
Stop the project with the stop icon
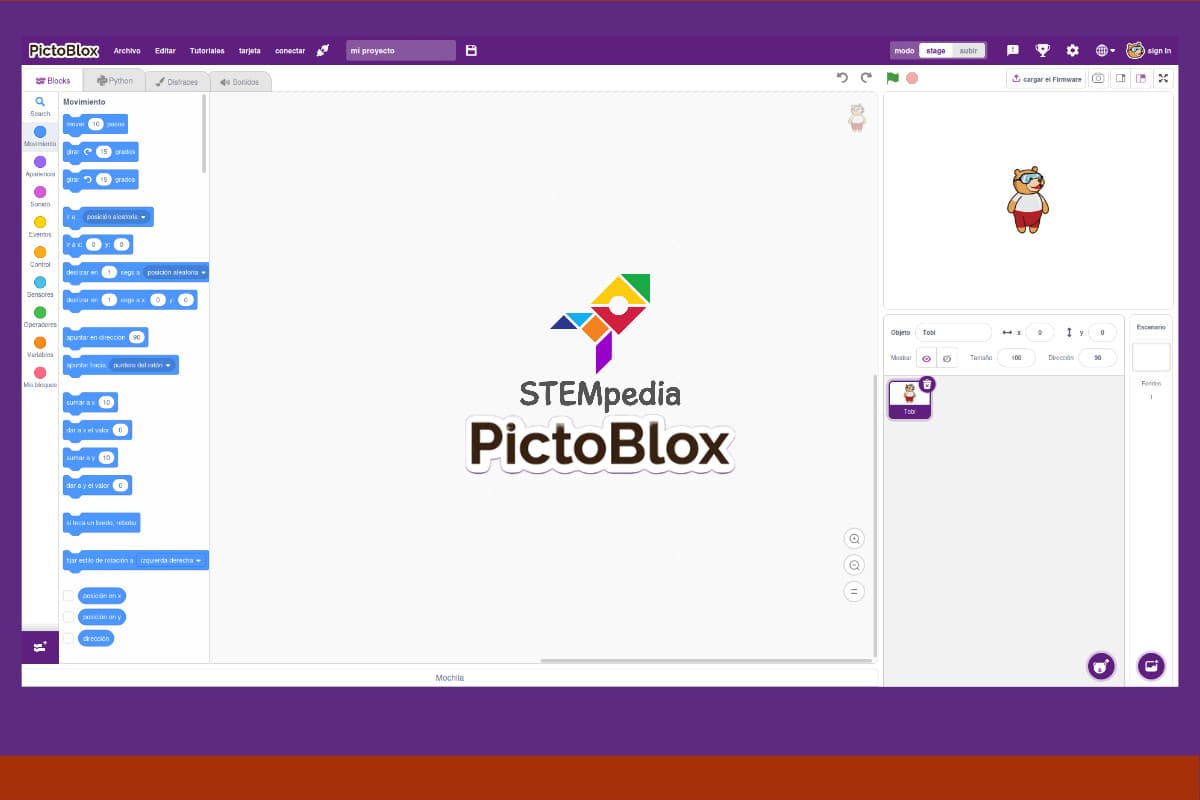point(911,76)
